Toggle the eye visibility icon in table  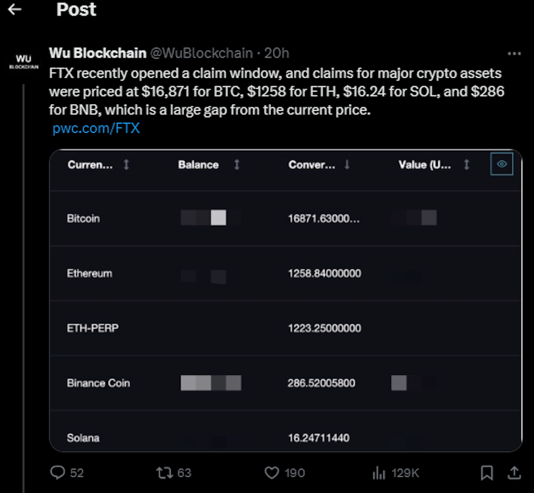(x=502, y=164)
